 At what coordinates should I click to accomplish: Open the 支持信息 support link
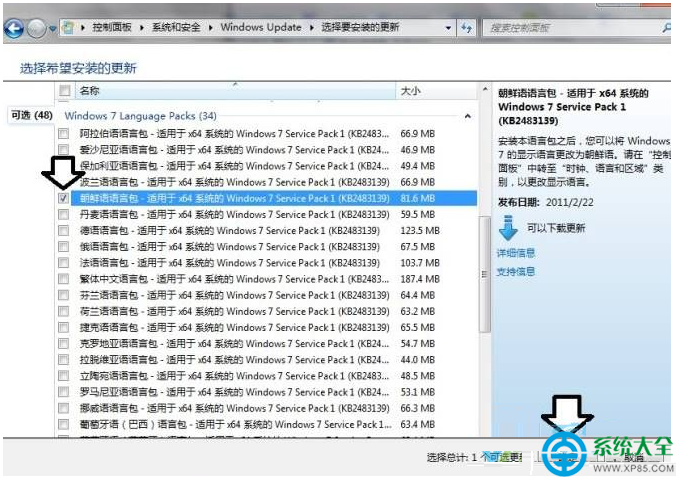click(x=516, y=272)
